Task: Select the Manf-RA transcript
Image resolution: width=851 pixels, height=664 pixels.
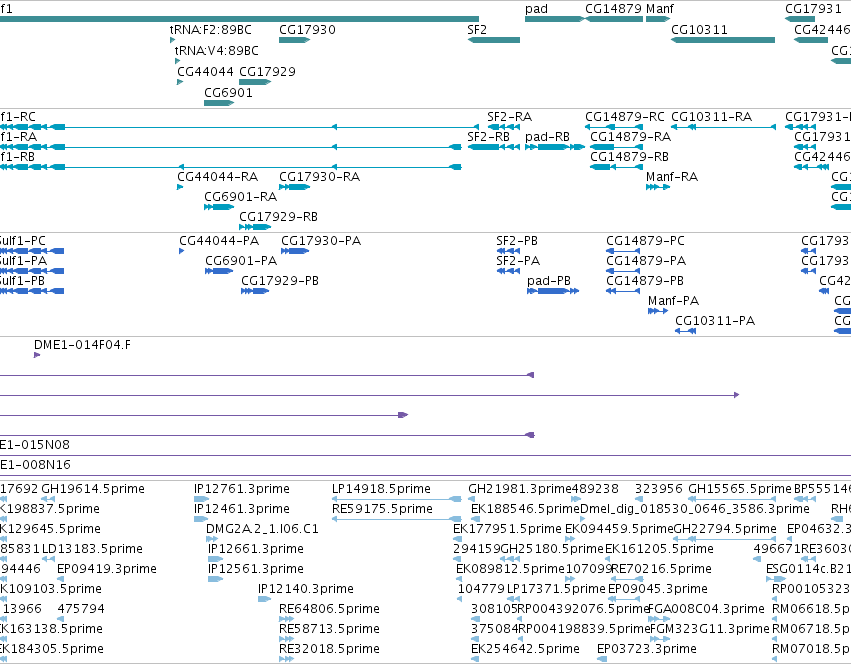Action: (658, 187)
